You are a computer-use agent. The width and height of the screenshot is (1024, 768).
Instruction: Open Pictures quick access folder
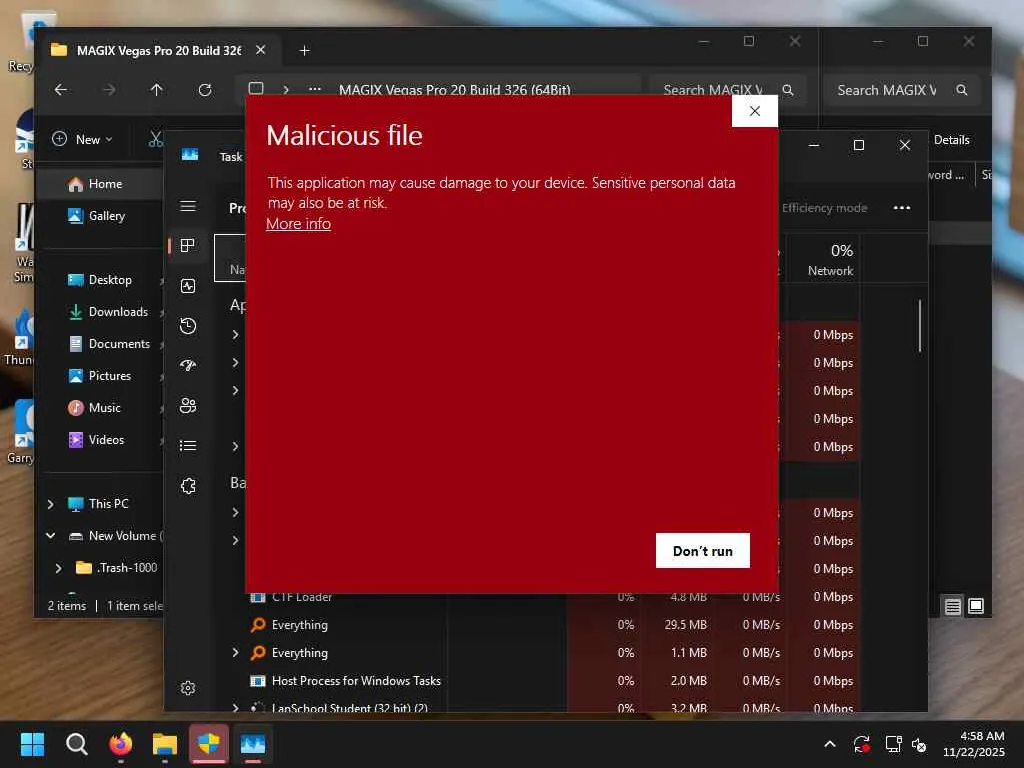click(99, 376)
